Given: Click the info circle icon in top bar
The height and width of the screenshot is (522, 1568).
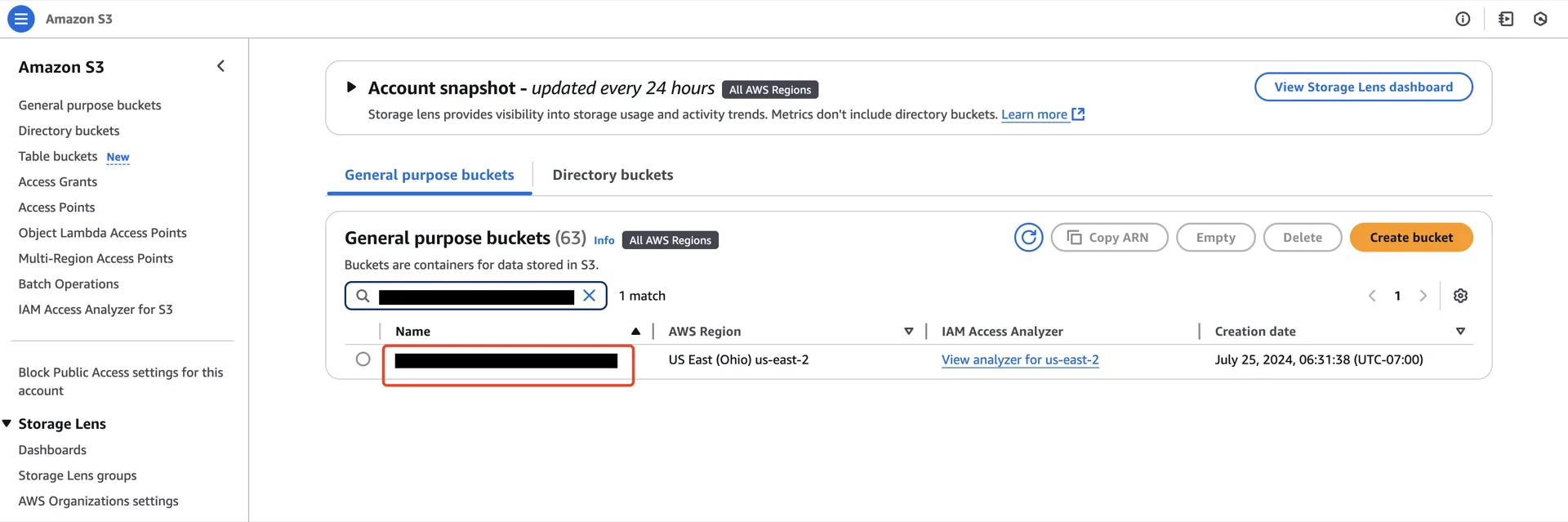Looking at the screenshot, I should (1463, 19).
